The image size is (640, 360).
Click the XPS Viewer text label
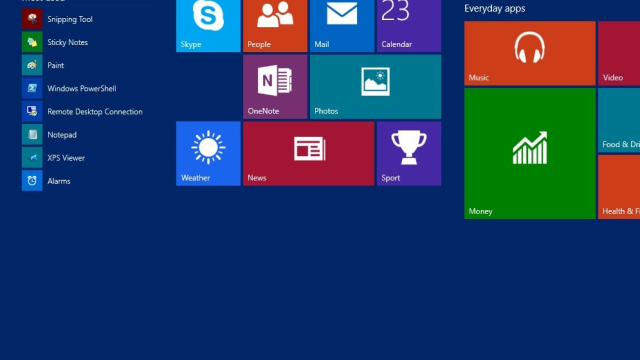pos(66,158)
